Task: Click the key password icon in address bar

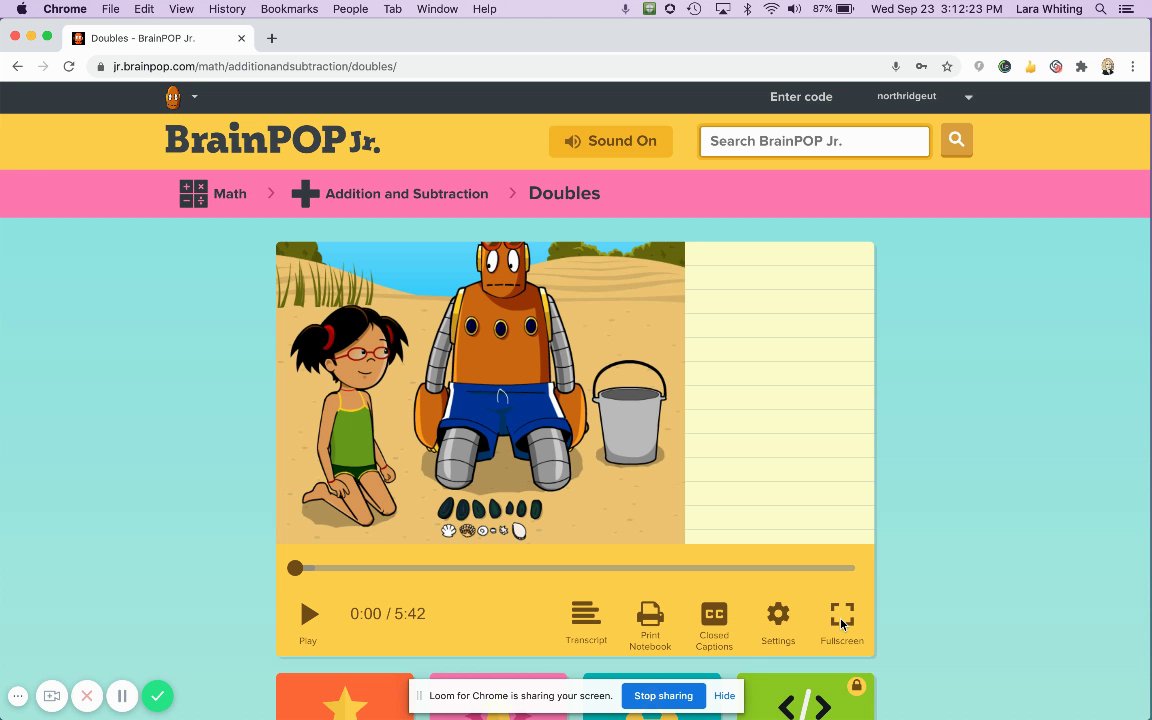Action: point(921,66)
